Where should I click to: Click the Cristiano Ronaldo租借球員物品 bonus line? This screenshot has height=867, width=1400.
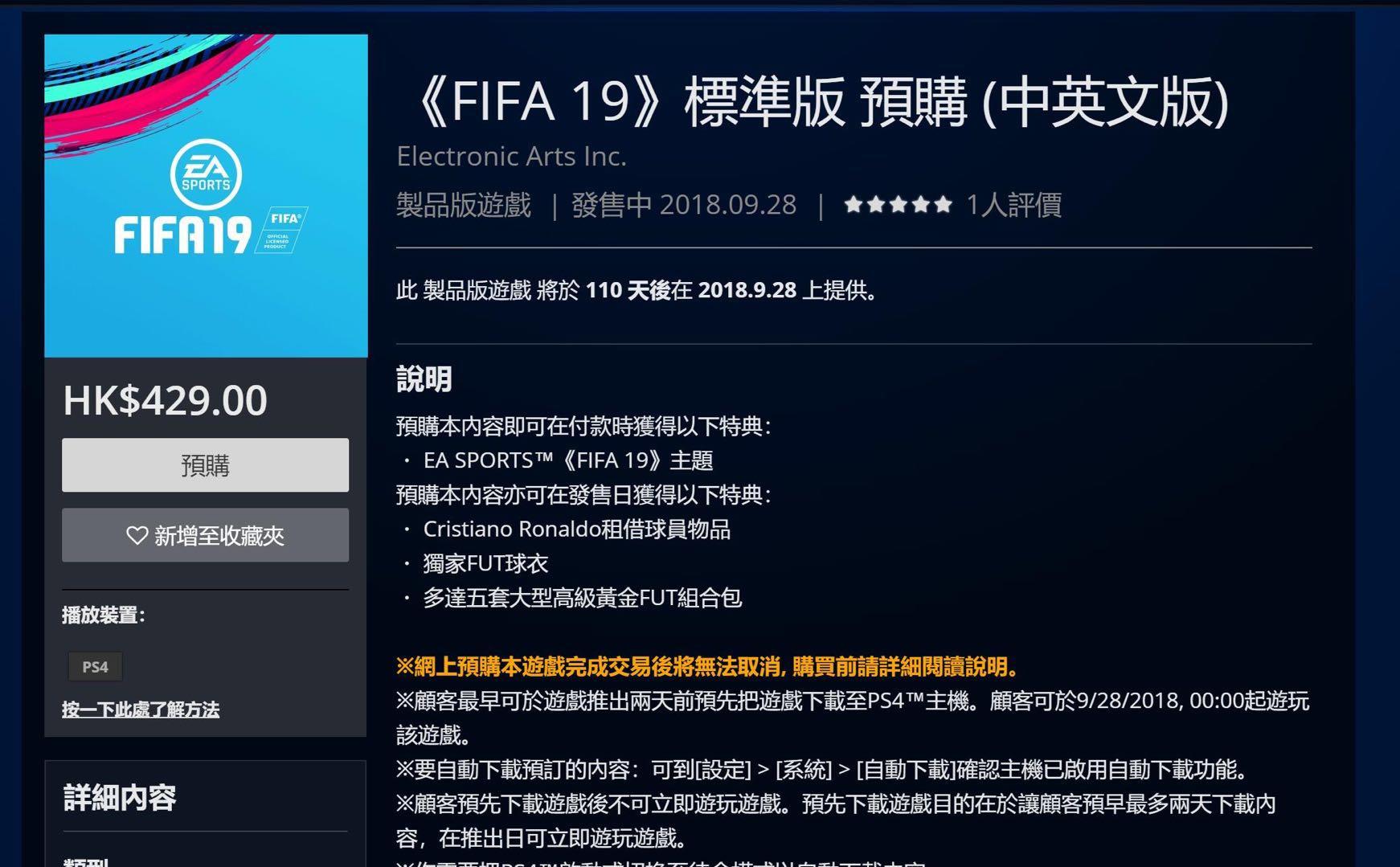click(x=576, y=529)
